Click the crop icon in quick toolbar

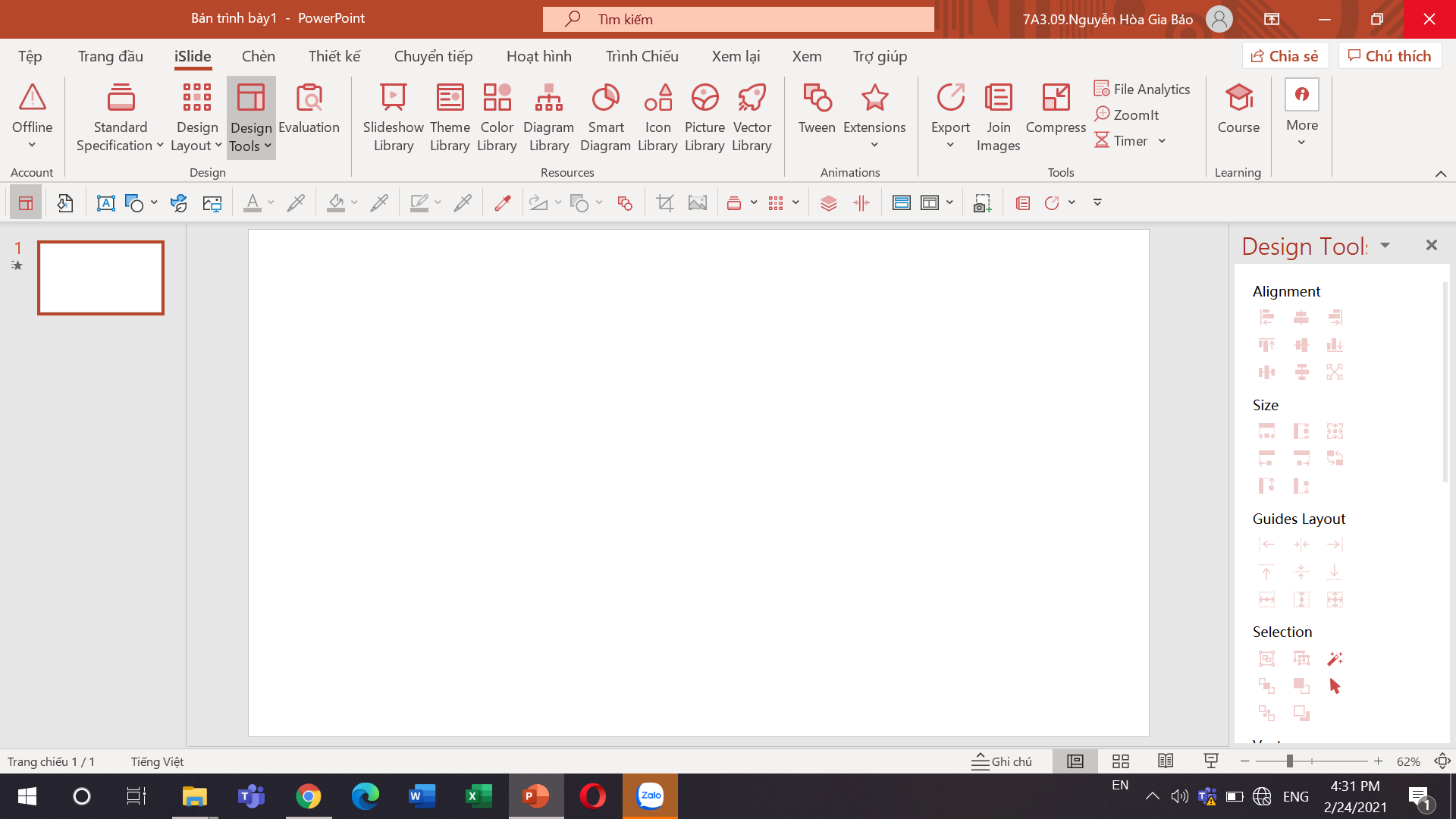(665, 202)
